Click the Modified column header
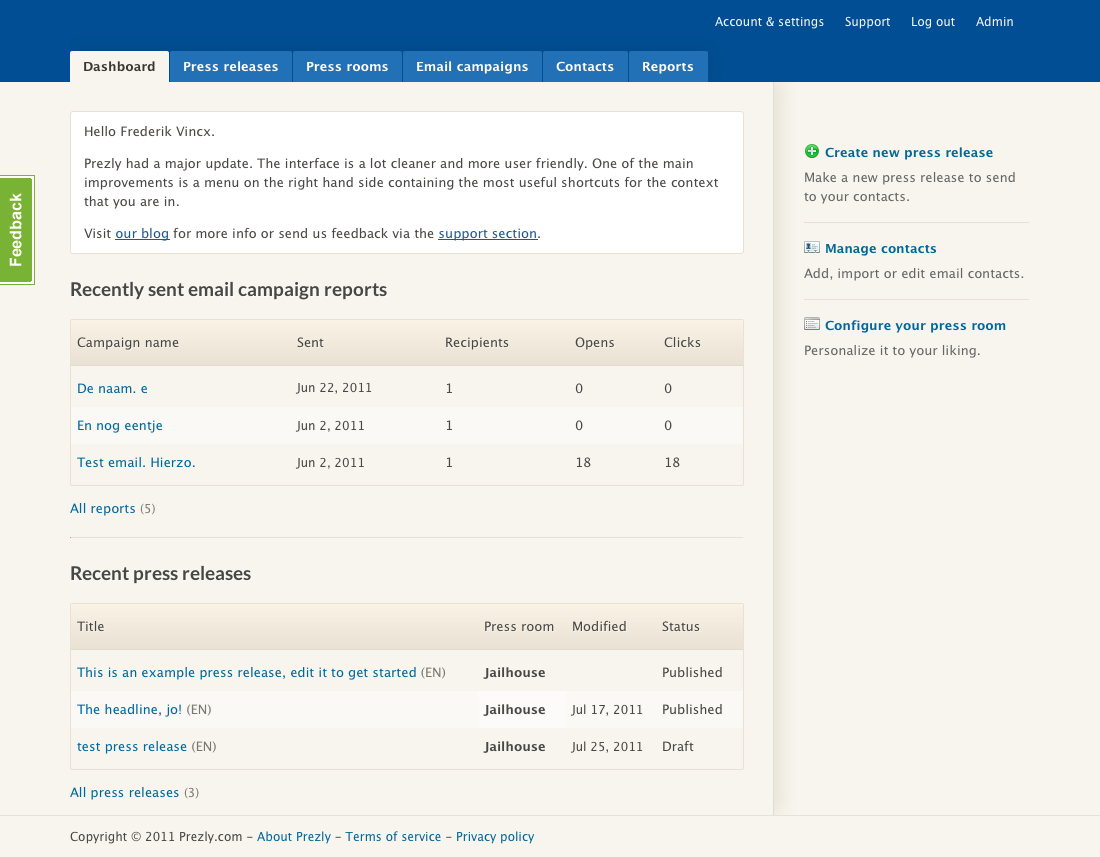Screen dimensions: 1100x857 click(x=598, y=626)
